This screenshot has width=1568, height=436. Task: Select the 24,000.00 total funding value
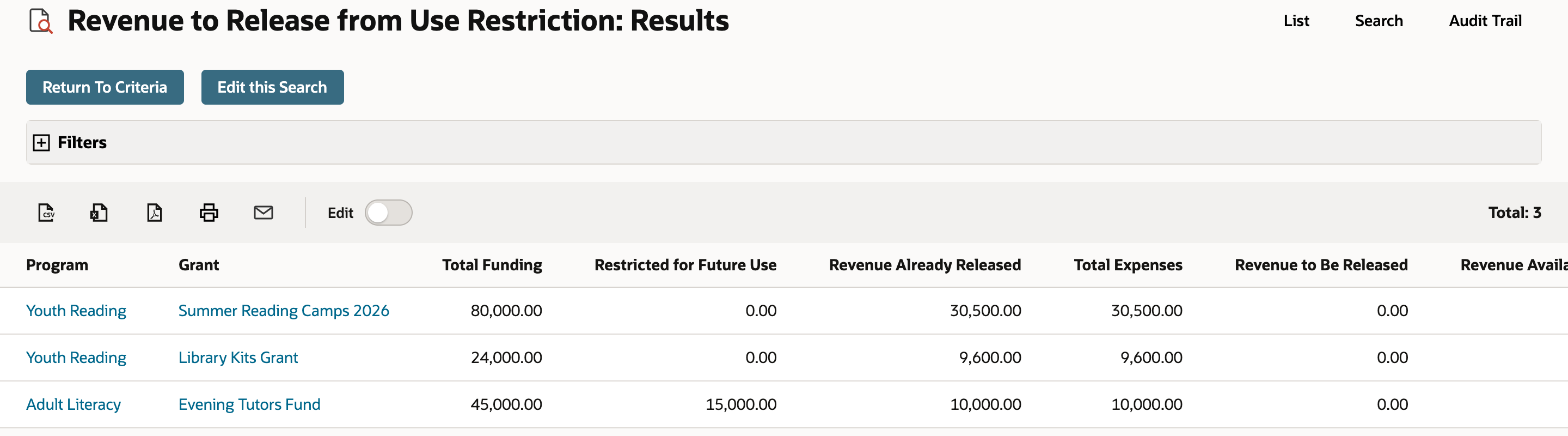(506, 358)
